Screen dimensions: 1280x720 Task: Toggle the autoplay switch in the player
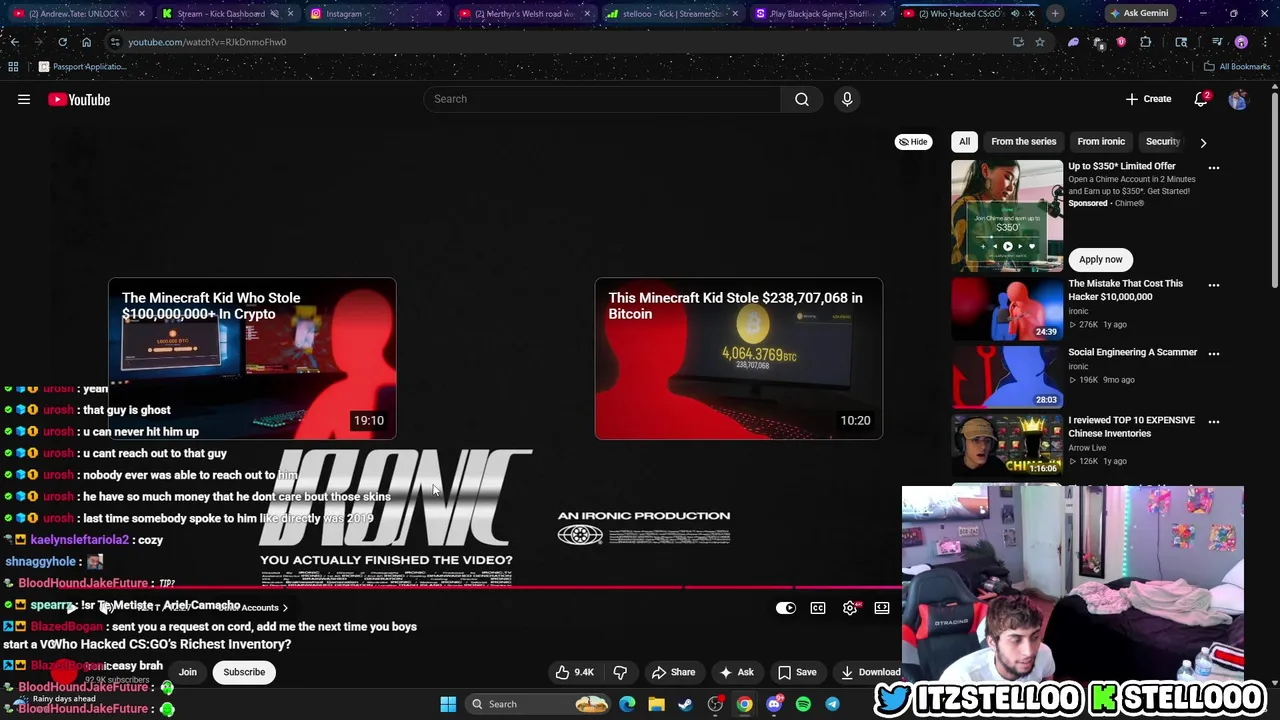(x=786, y=608)
